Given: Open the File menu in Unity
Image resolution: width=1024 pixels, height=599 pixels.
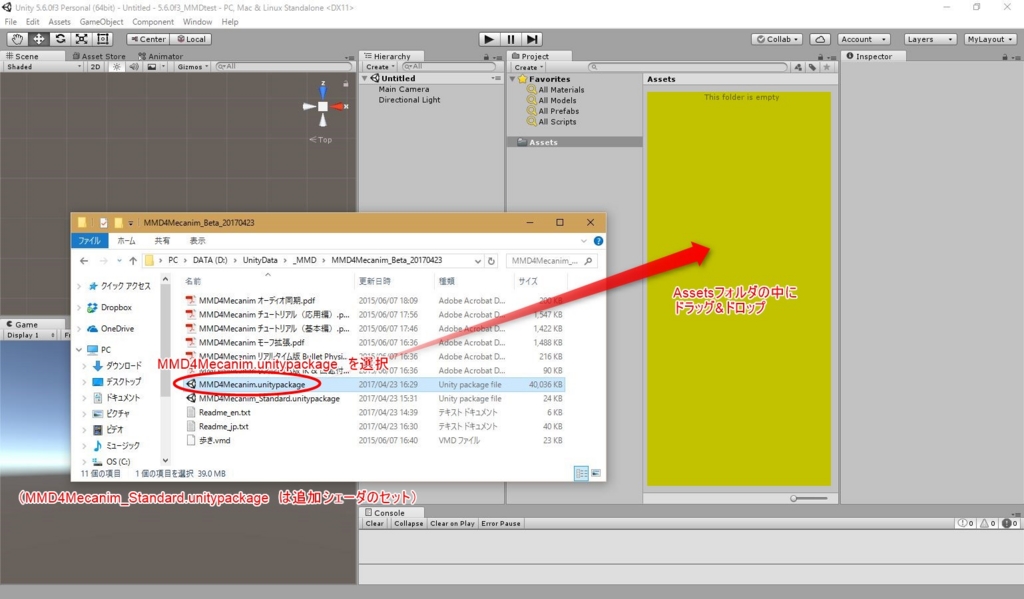Looking at the screenshot, I should coord(10,22).
